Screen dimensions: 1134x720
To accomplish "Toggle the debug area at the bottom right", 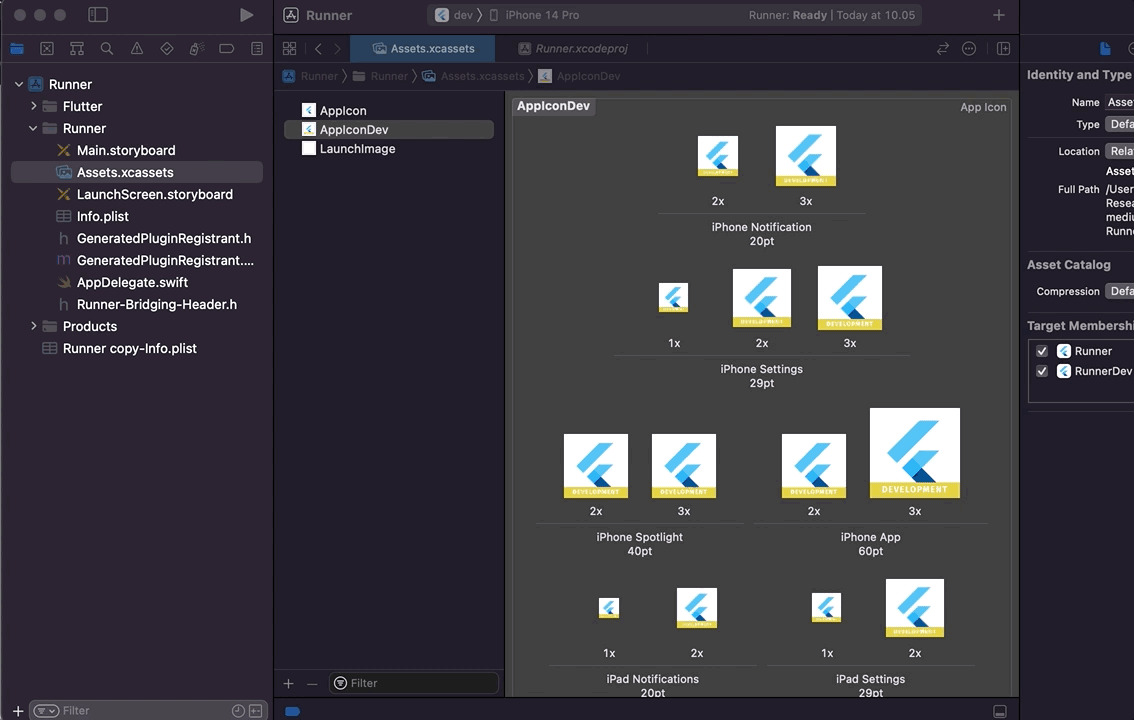I will pyautogui.click(x=999, y=711).
